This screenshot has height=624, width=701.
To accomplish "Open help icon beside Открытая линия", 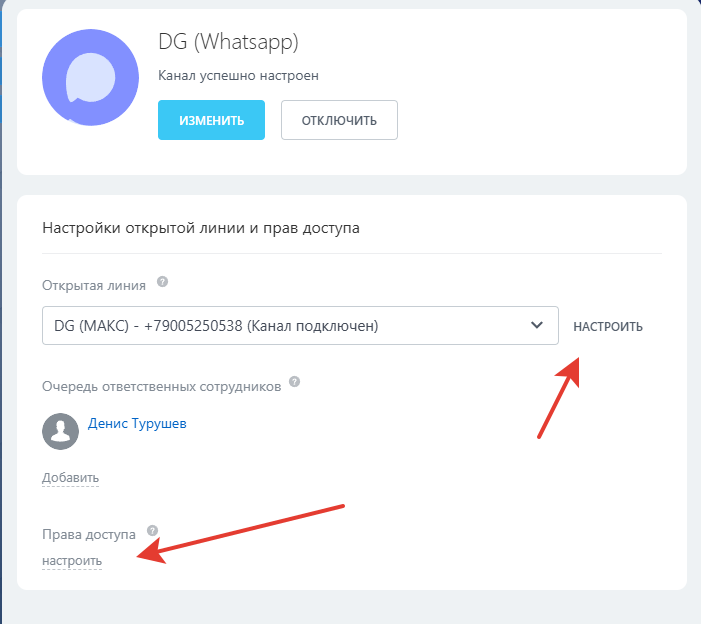I will click(x=162, y=282).
